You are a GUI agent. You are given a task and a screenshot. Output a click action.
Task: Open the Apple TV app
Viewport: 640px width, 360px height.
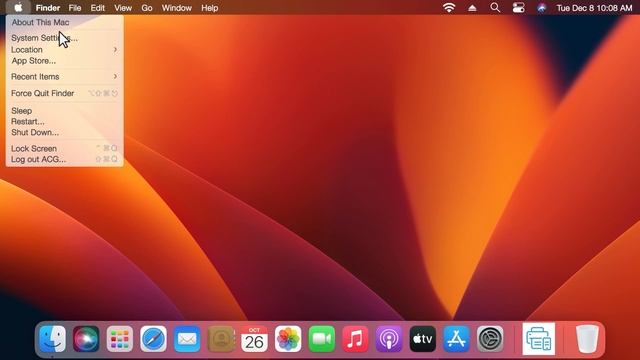click(x=422, y=339)
